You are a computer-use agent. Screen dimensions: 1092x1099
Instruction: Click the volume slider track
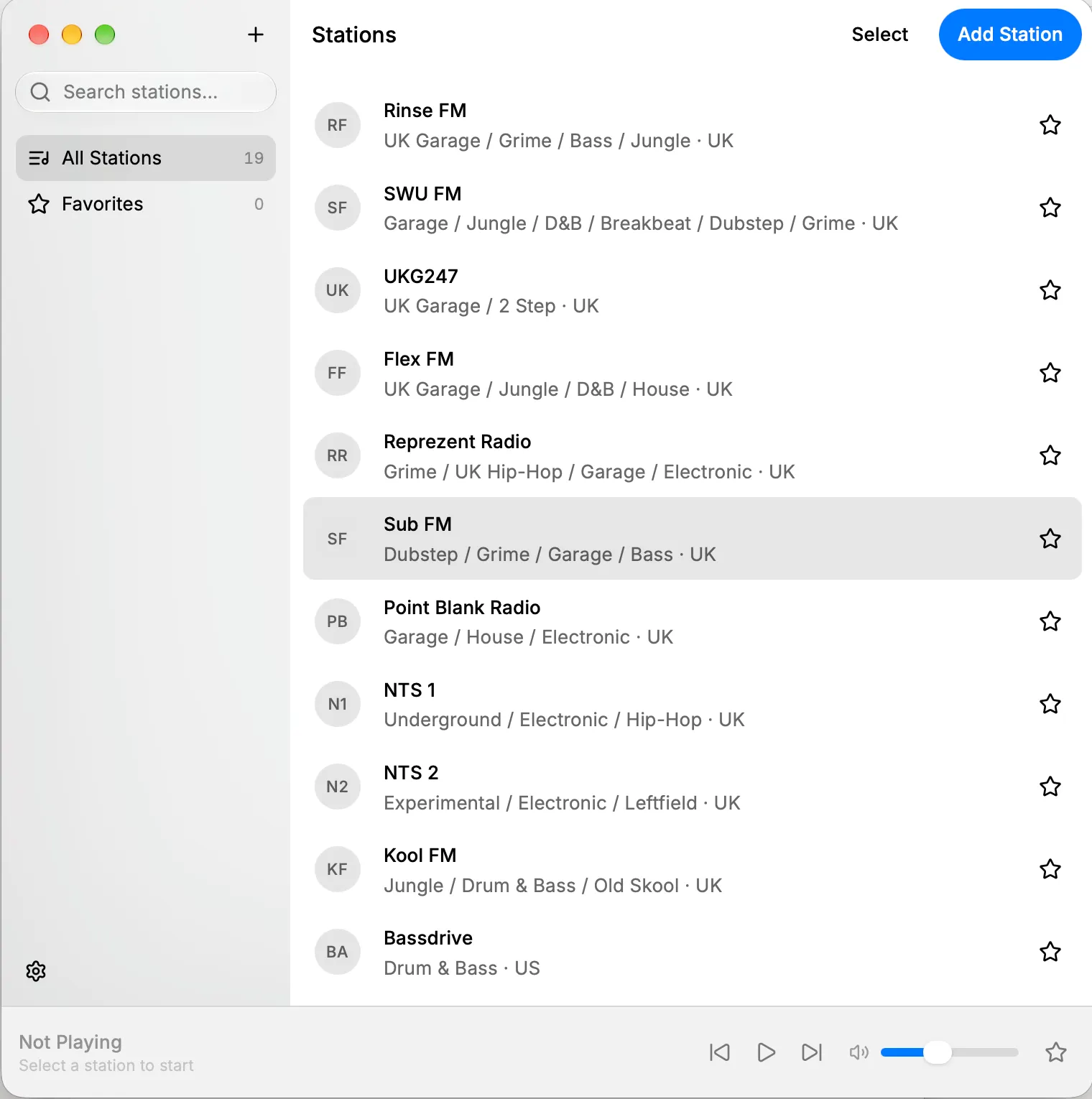[x=950, y=1052]
